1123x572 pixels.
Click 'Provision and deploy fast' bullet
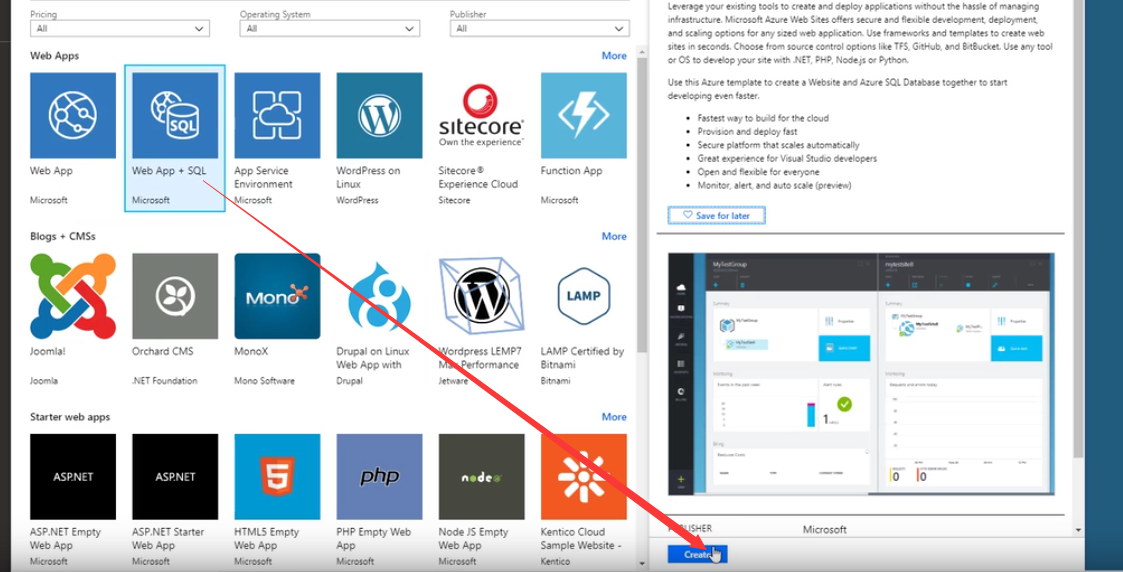(x=748, y=132)
